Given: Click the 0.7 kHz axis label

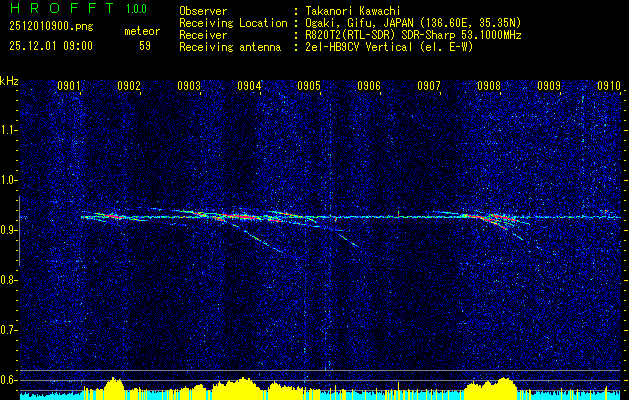Looking at the screenshot, I should (8, 330).
